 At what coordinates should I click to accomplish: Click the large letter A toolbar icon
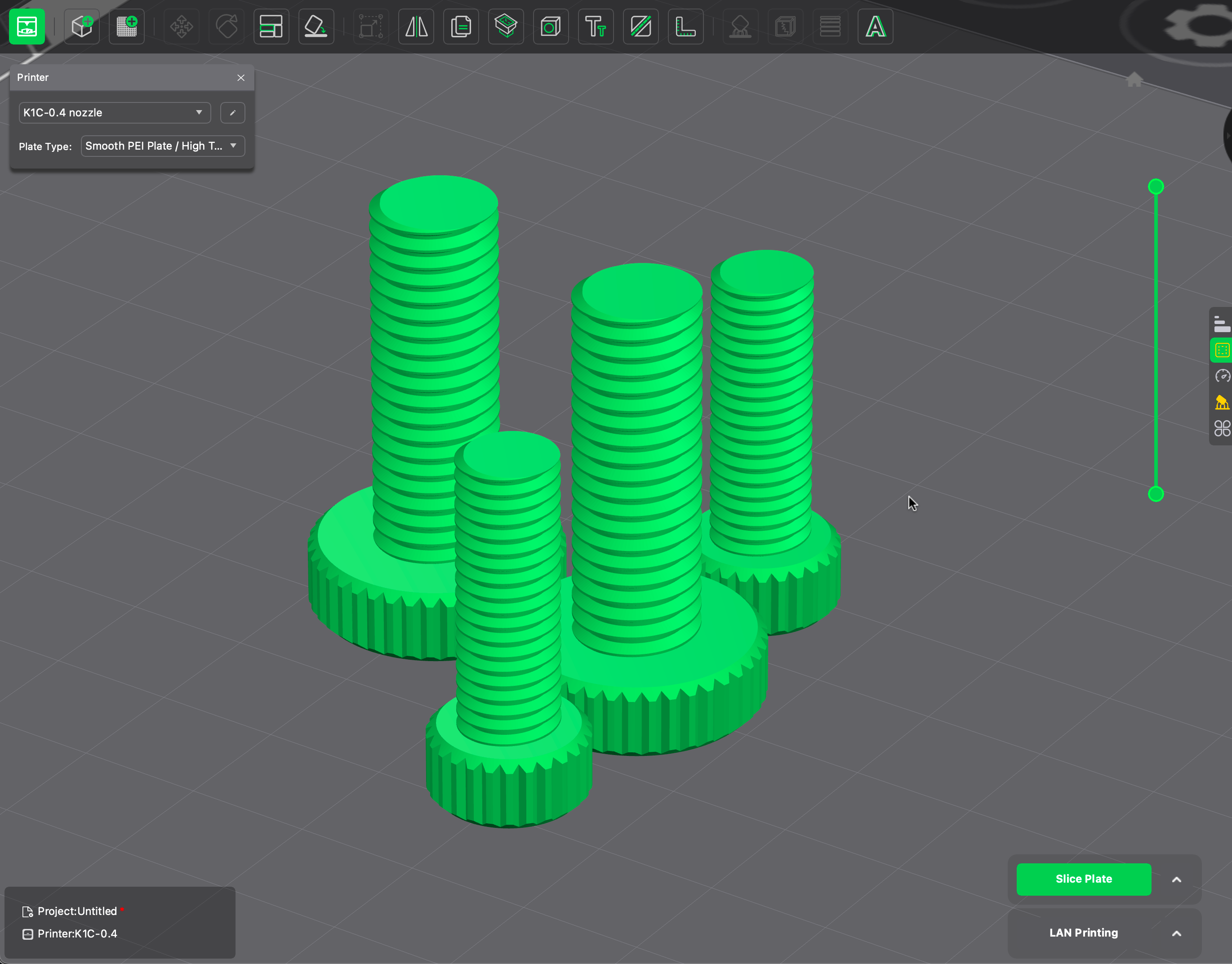click(x=875, y=27)
